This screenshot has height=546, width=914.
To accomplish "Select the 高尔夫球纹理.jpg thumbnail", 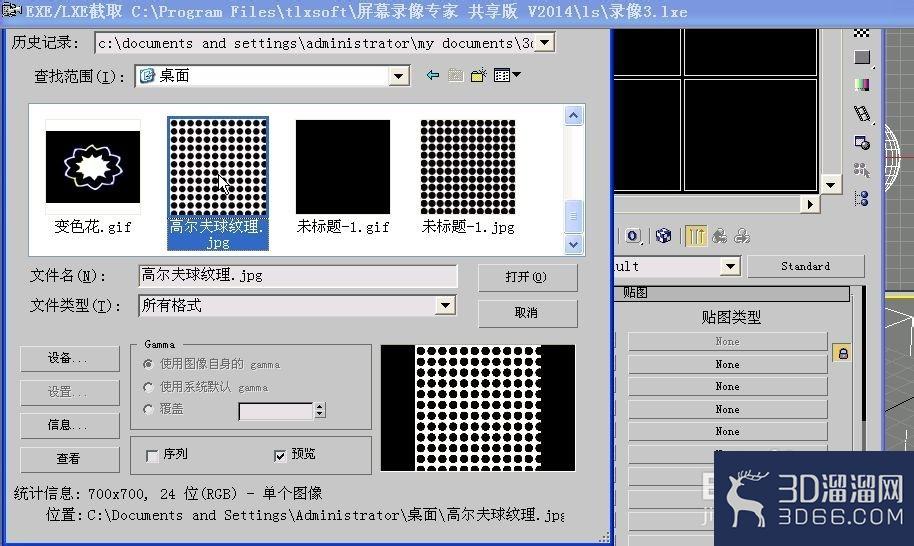I will click(218, 167).
